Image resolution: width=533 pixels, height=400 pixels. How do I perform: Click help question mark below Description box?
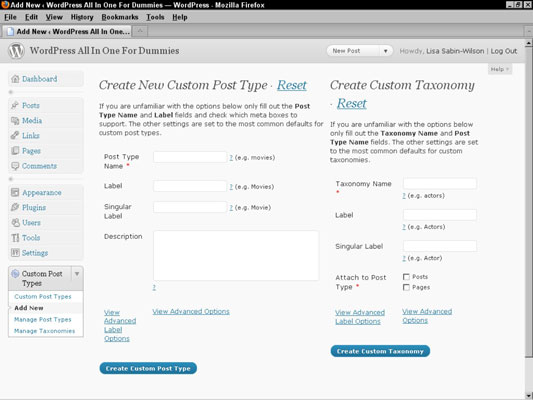click(154, 288)
